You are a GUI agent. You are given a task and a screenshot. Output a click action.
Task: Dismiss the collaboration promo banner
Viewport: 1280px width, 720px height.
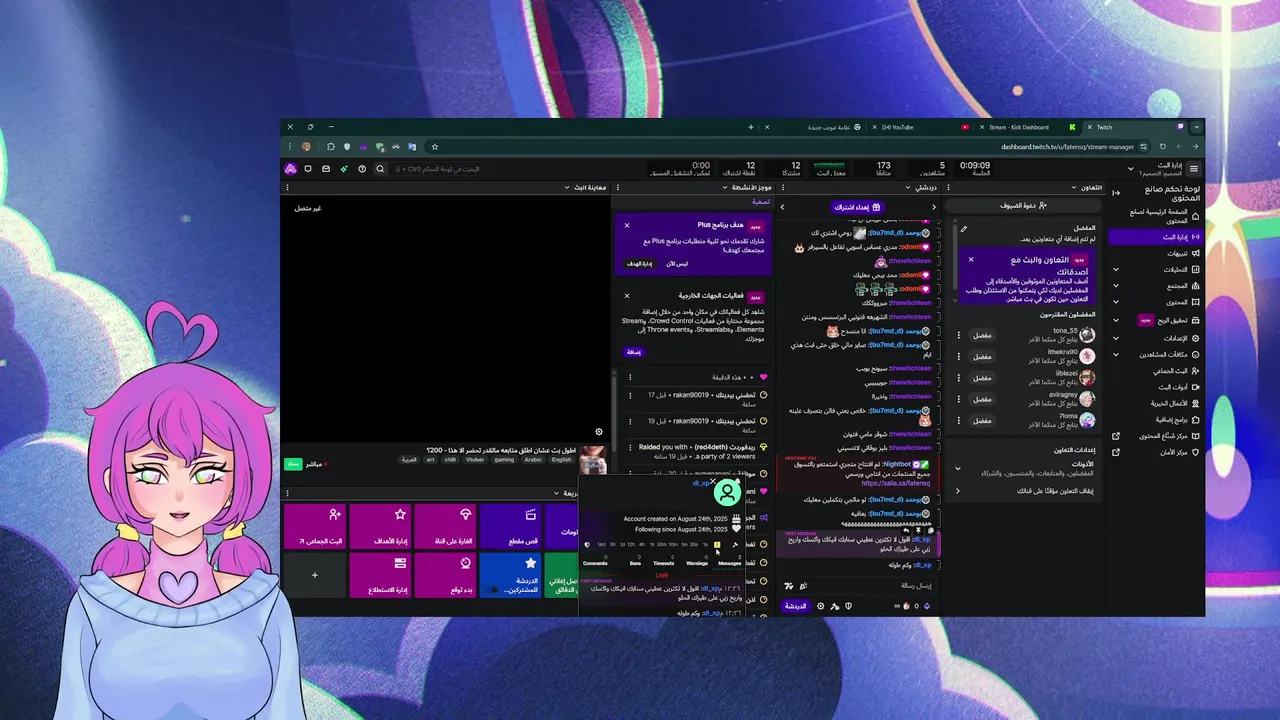click(x=970, y=260)
